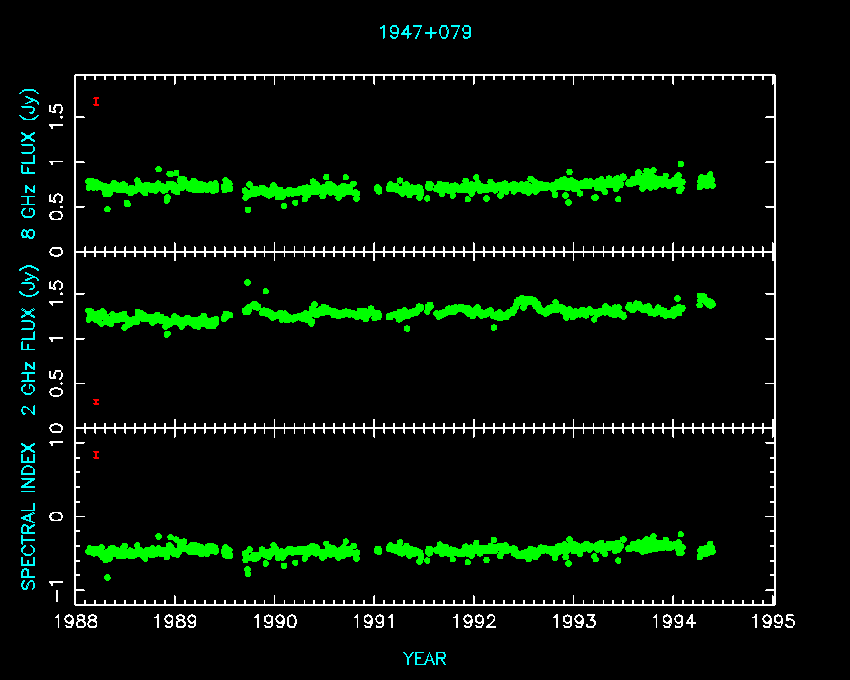This screenshot has width=850, height=680.
Task: Click the plot title 1947+079
Action: [425, 32]
